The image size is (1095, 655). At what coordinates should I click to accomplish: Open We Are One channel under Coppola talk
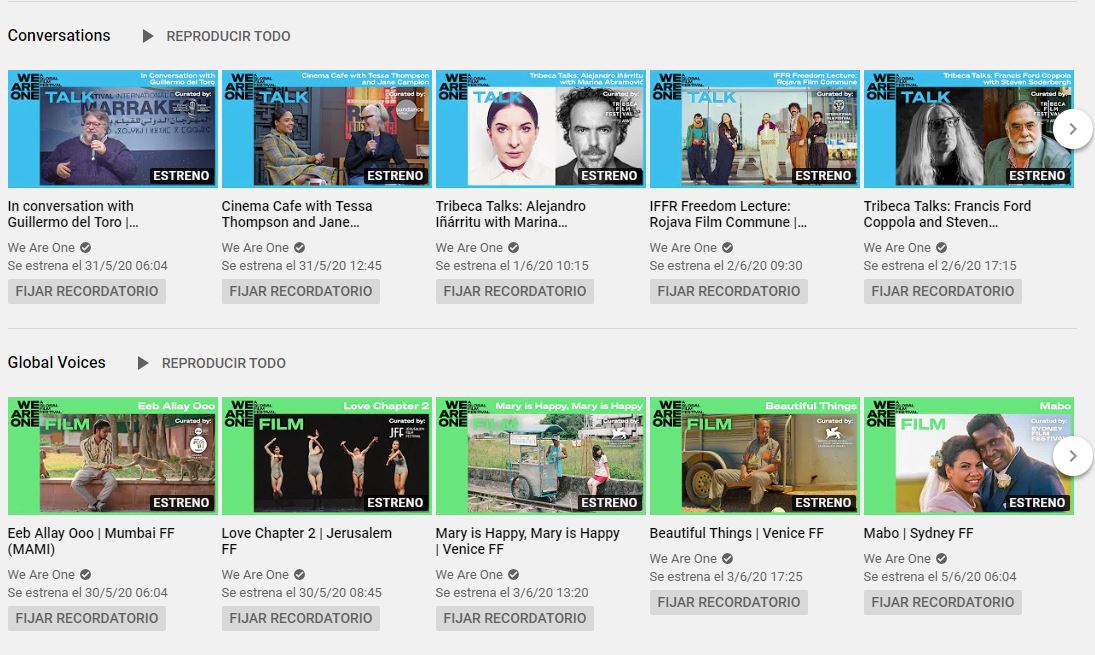(x=897, y=248)
